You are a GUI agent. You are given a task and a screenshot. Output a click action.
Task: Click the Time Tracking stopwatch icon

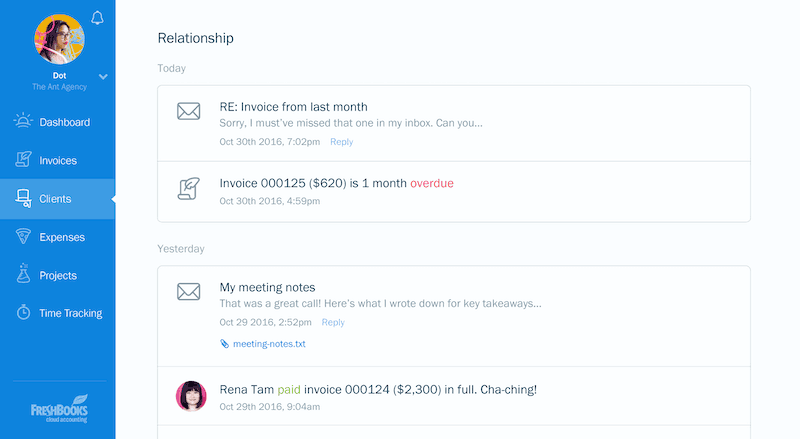[23, 313]
